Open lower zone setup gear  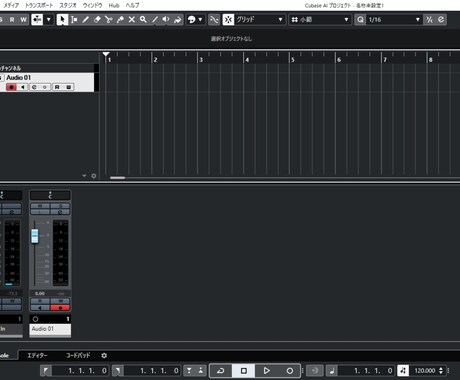click(x=104, y=356)
